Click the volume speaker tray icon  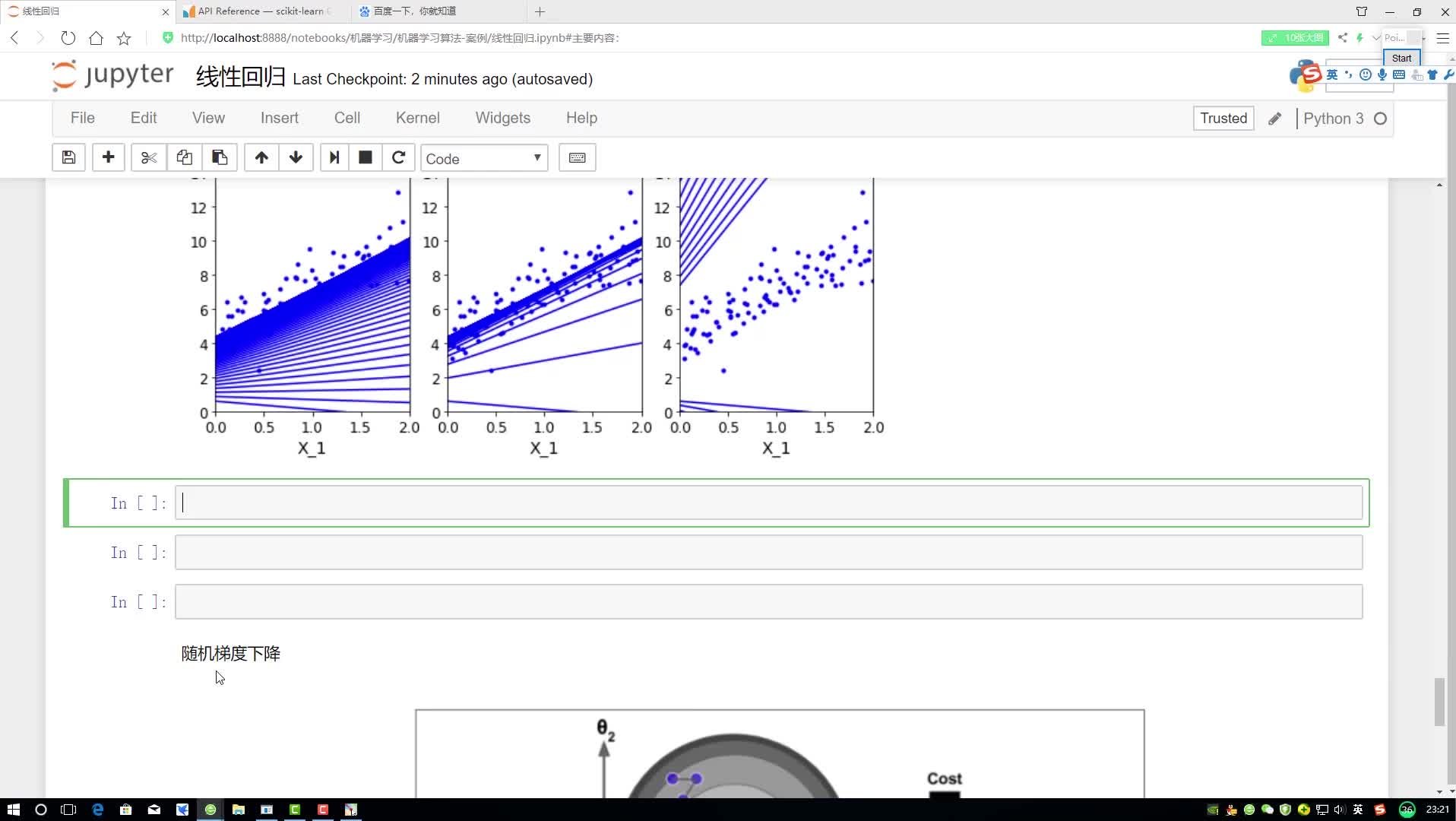point(1339,810)
